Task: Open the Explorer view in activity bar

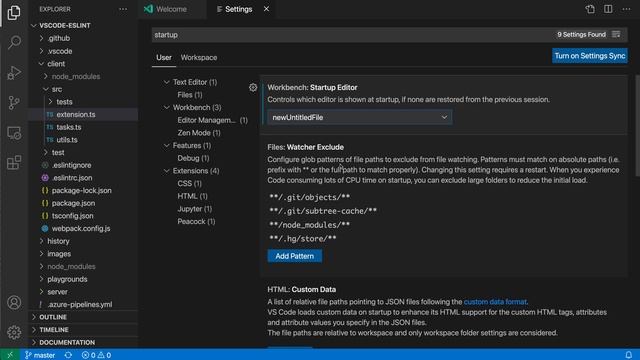Action: (x=14, y=13)
